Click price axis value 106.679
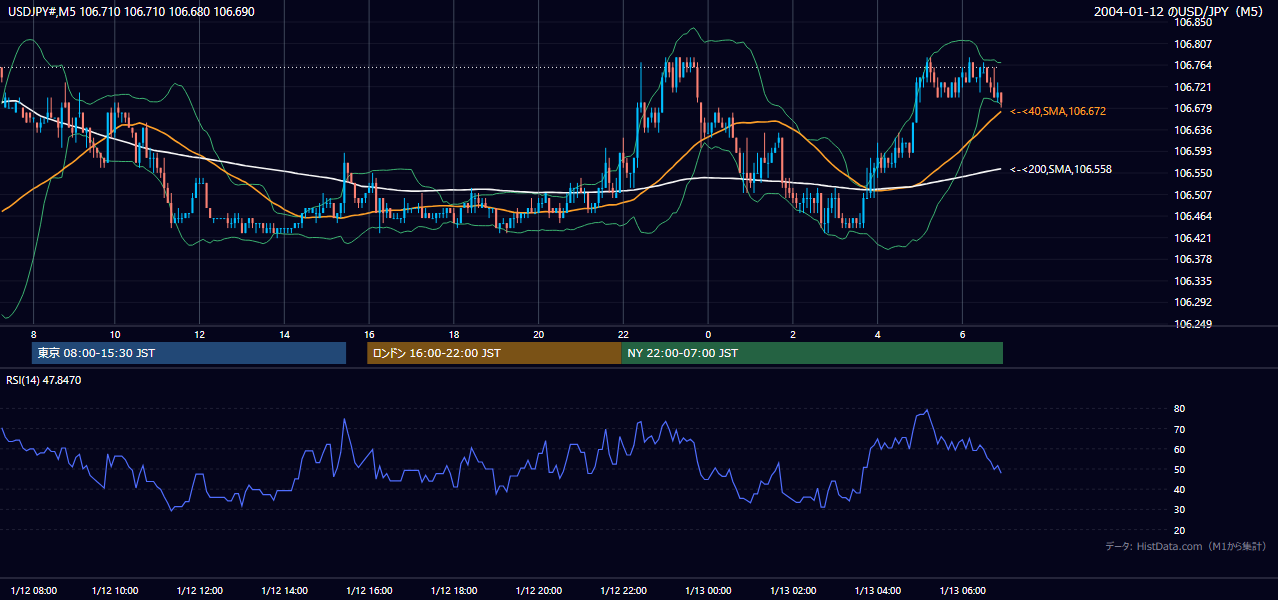The width and height of the screenshot is (1278, 600). [x=1192, y=108]
